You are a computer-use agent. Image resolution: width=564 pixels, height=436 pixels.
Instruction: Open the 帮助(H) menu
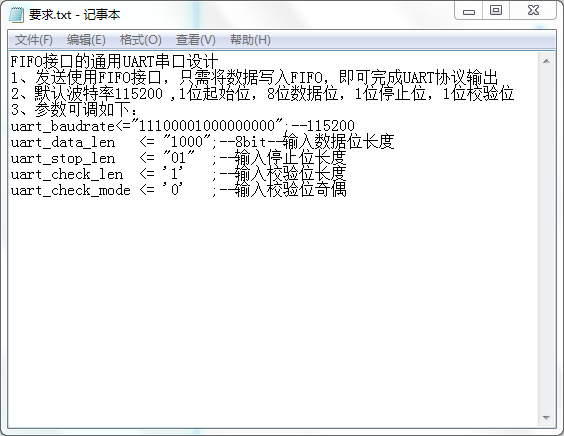(x=250, y=40)
